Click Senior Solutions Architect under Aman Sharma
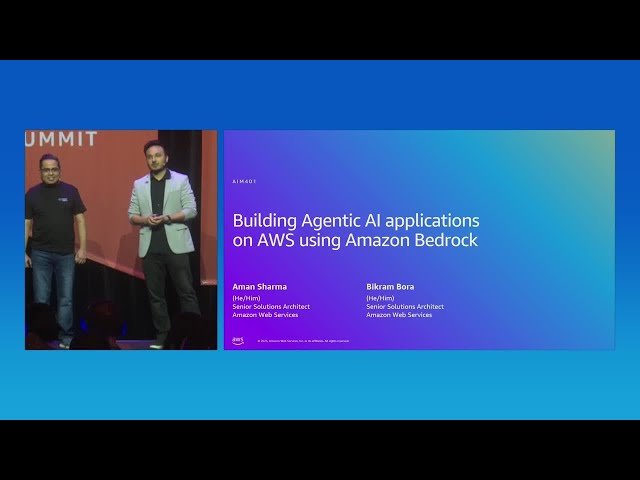Screen dimensions: 640x480 [271, 306]
